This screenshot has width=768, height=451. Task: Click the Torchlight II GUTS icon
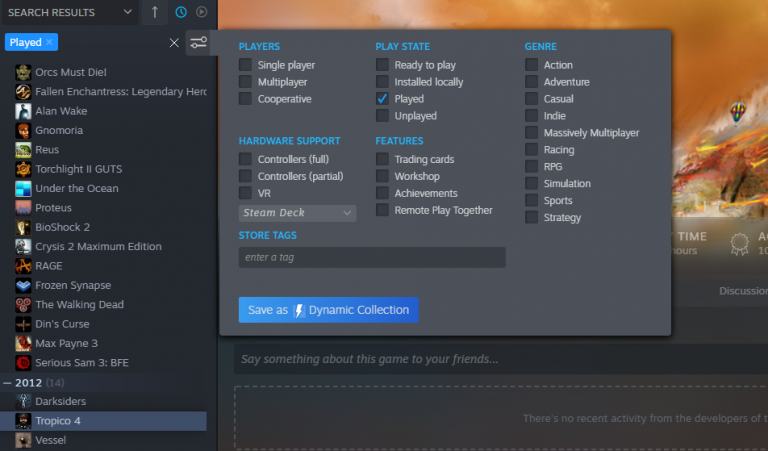point(23,169)
